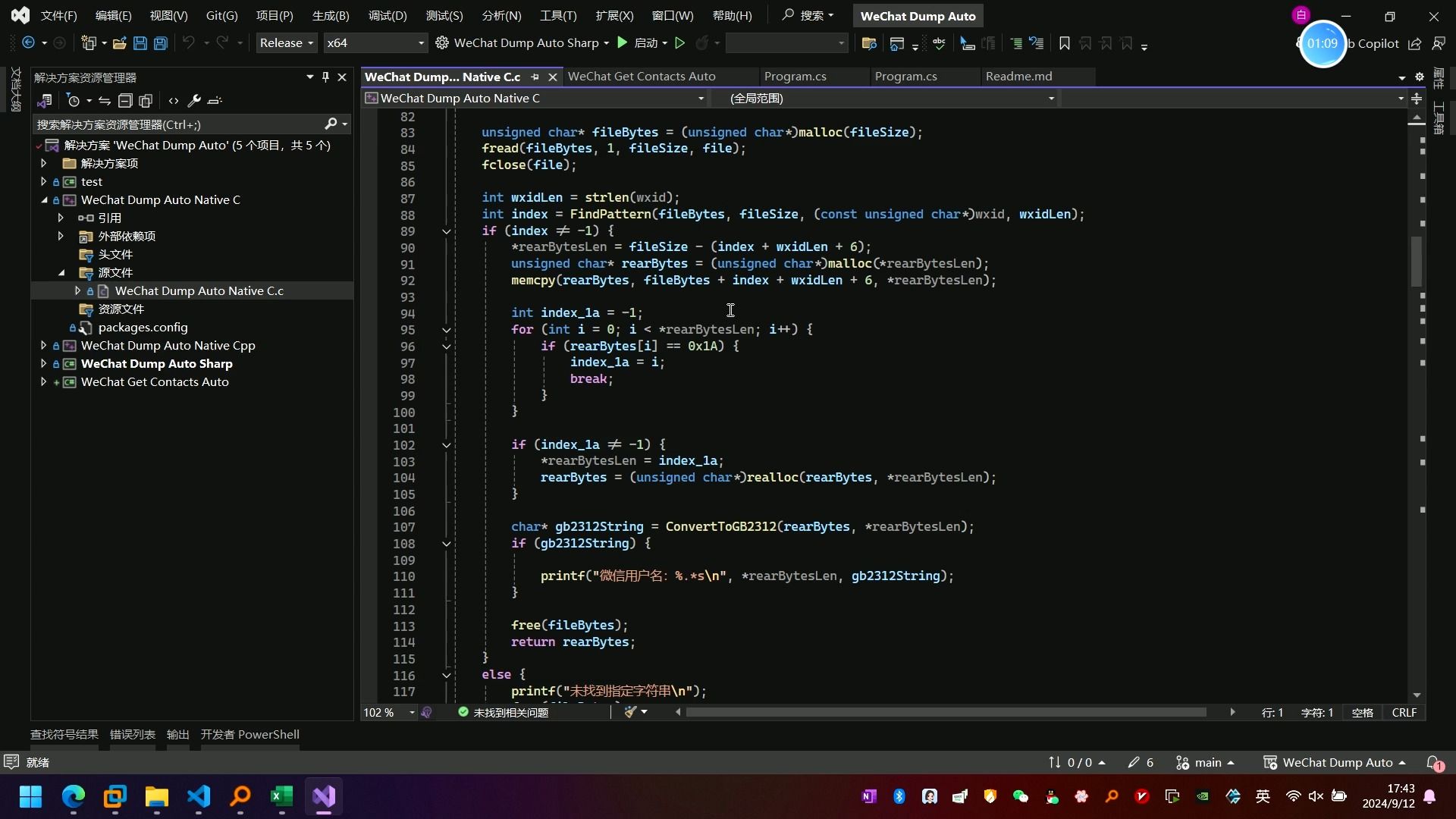Click the Pending Changes filter clock icon
The width and height of the screenshot is (1456, 819).
[x=74, y=101]
